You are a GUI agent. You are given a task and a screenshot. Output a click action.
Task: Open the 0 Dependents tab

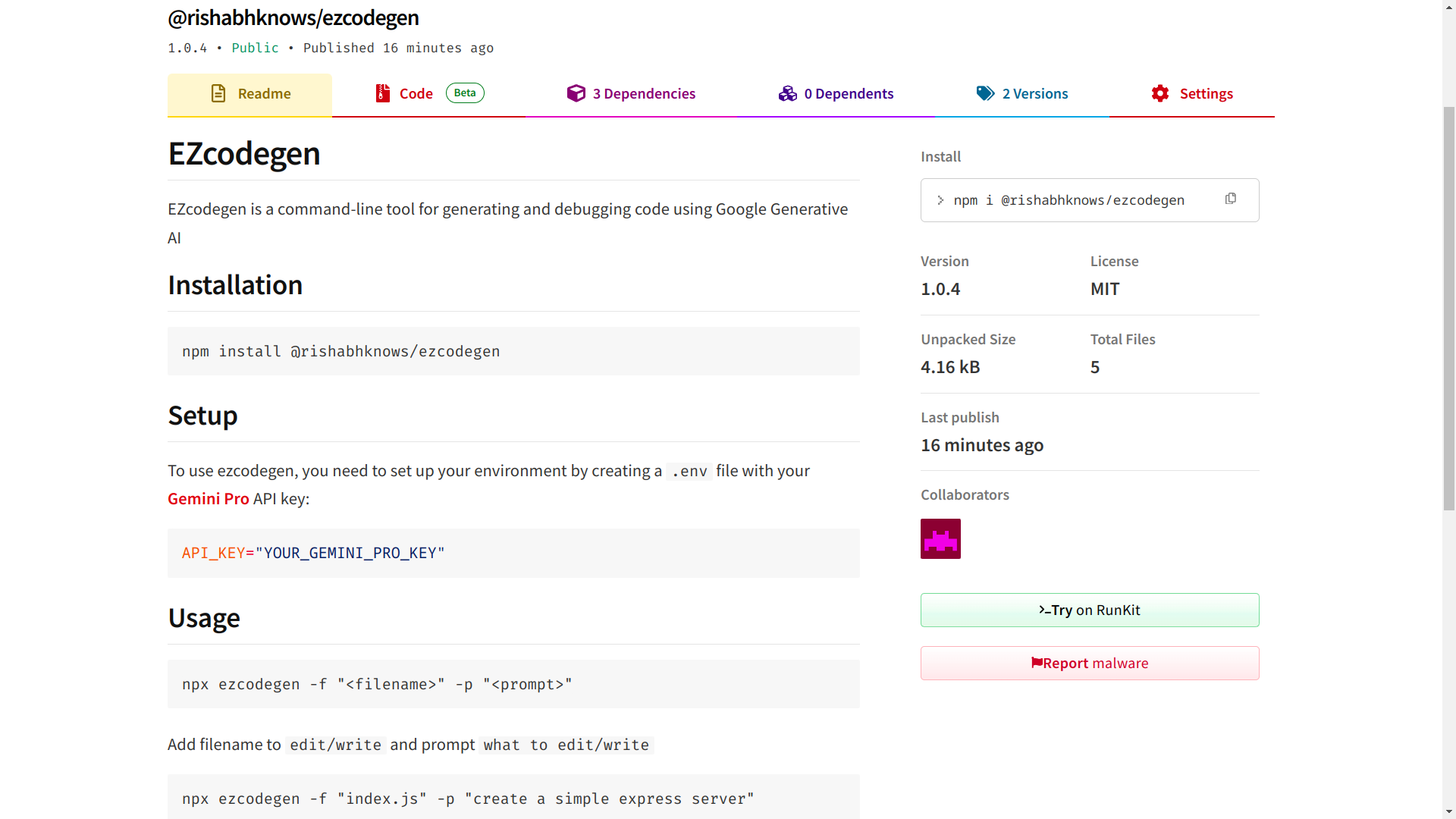(849, 94)
